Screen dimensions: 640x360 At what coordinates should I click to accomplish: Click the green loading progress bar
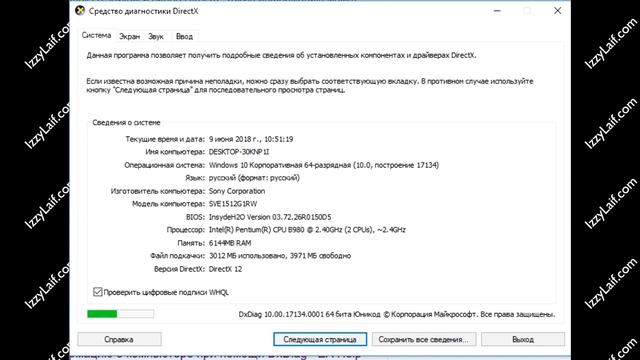(120, 313)
